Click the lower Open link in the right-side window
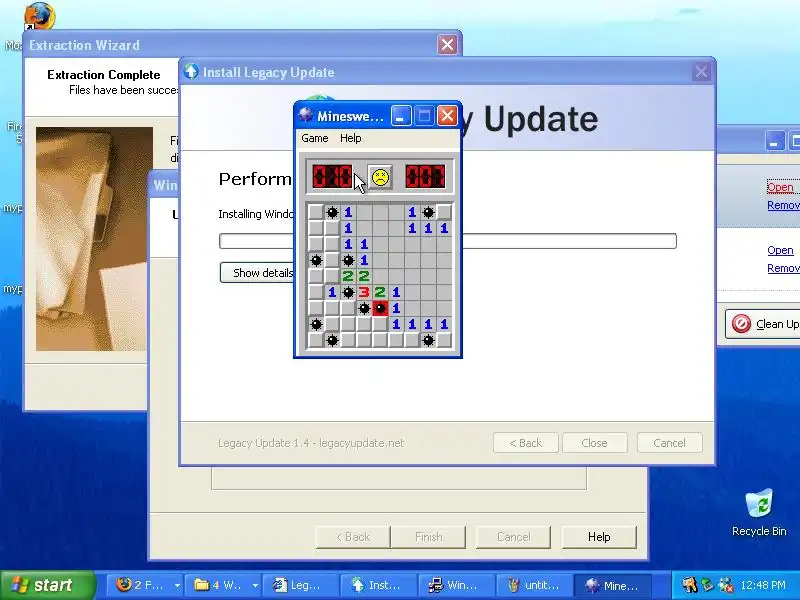The image size is (800, 600). (x=780, y=250)
